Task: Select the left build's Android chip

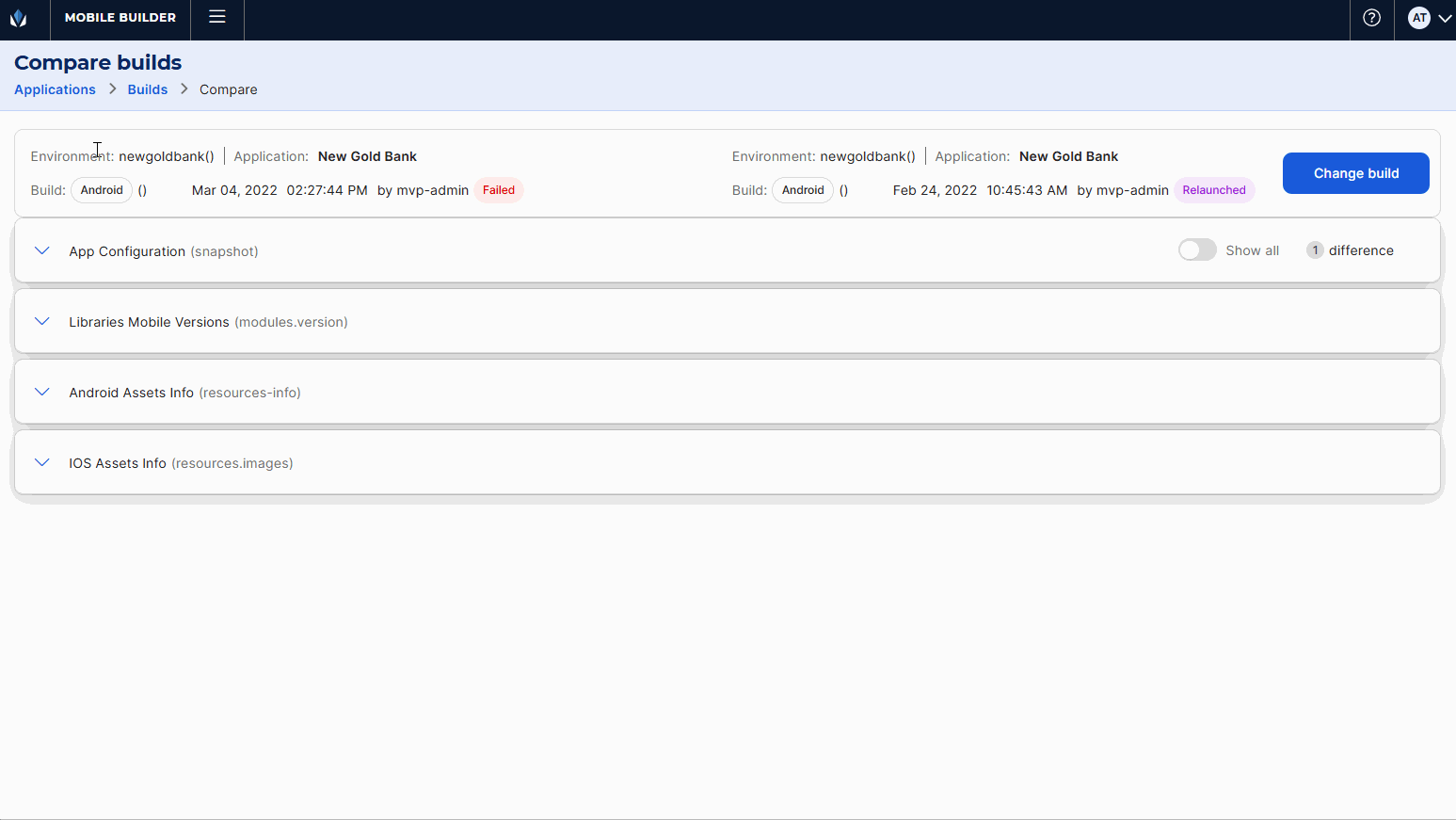Action: pos(101,189)
